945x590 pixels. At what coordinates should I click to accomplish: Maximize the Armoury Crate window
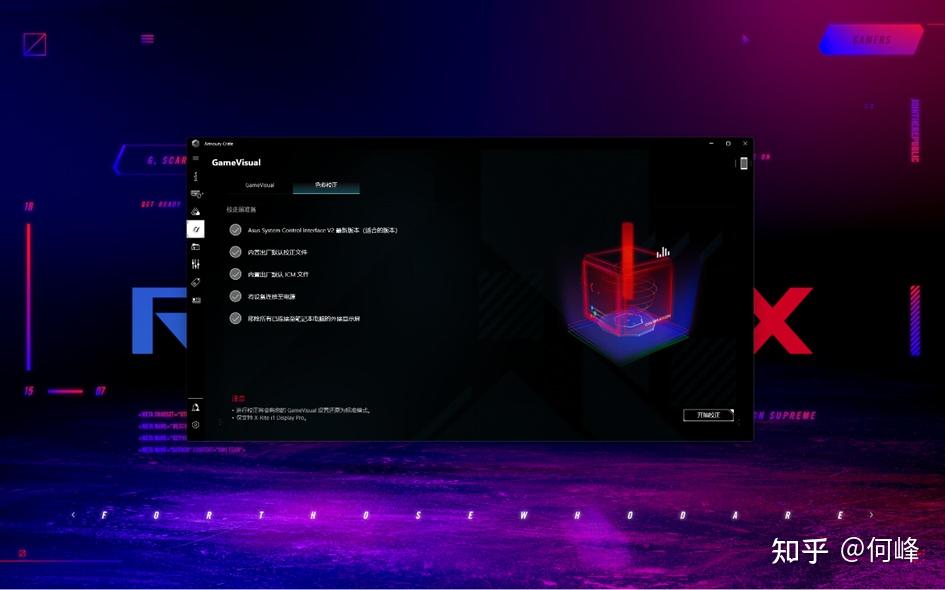click(x=728, y=143)
